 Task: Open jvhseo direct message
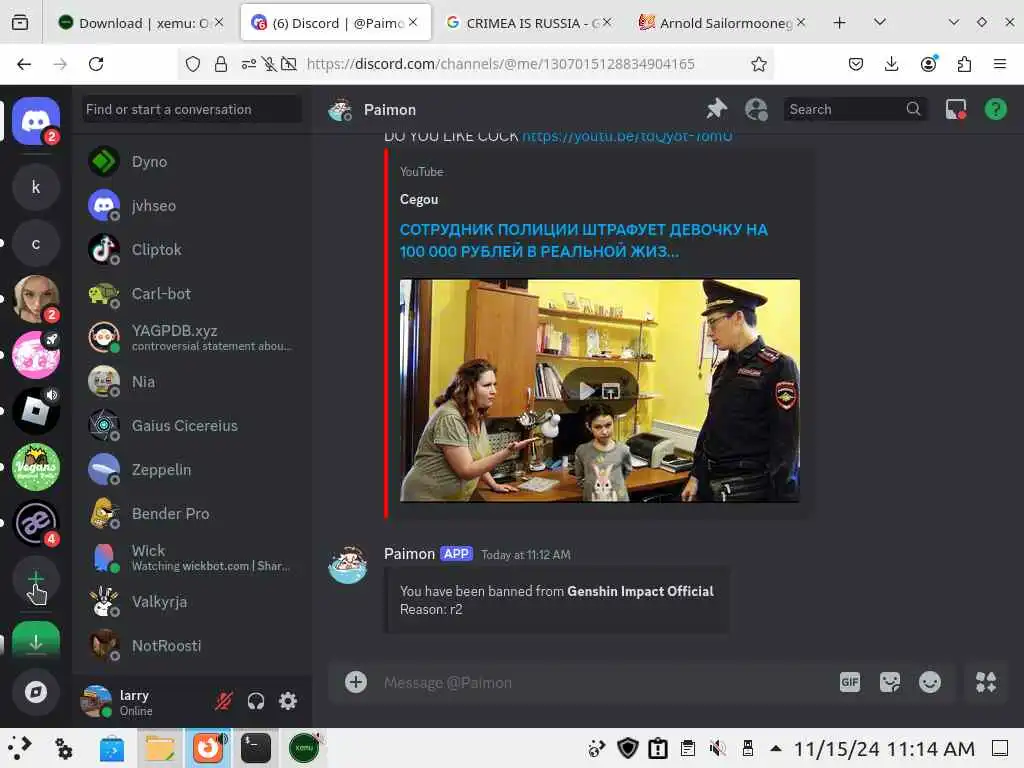(x=192, y=206)
